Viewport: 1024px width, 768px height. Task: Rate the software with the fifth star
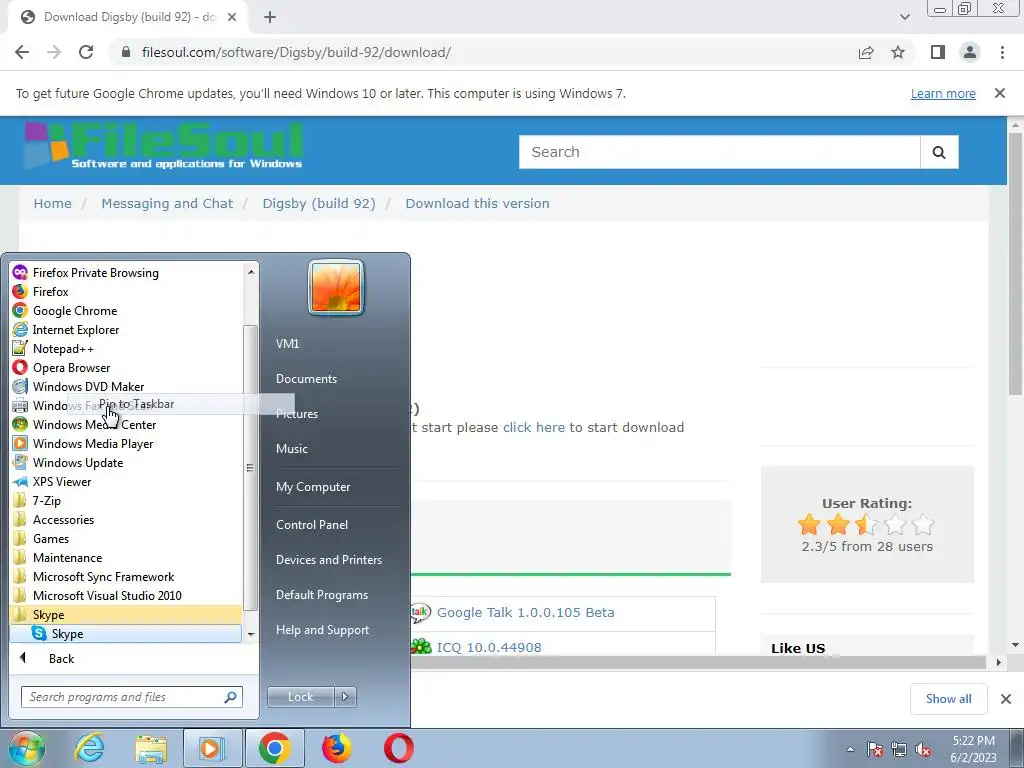click(x=923, y=524)
